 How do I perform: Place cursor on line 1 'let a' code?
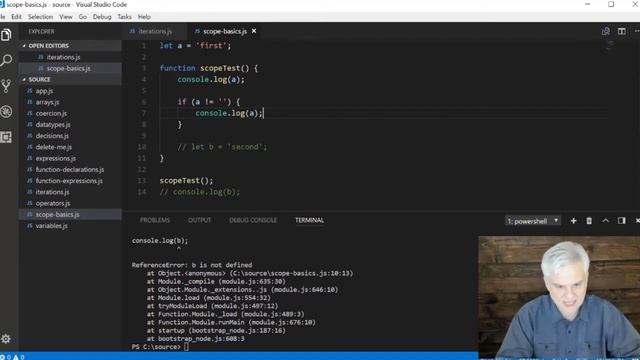coord(195,46)
